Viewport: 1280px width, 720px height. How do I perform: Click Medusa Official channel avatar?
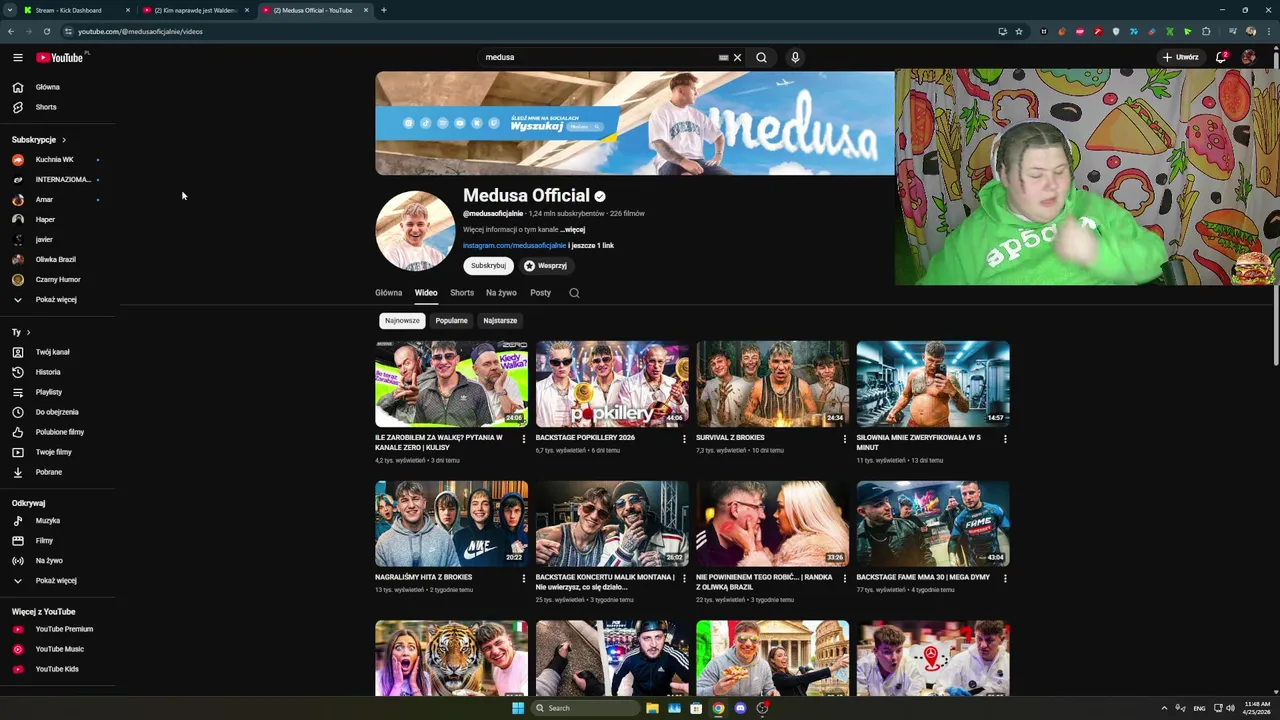[415, 230]
